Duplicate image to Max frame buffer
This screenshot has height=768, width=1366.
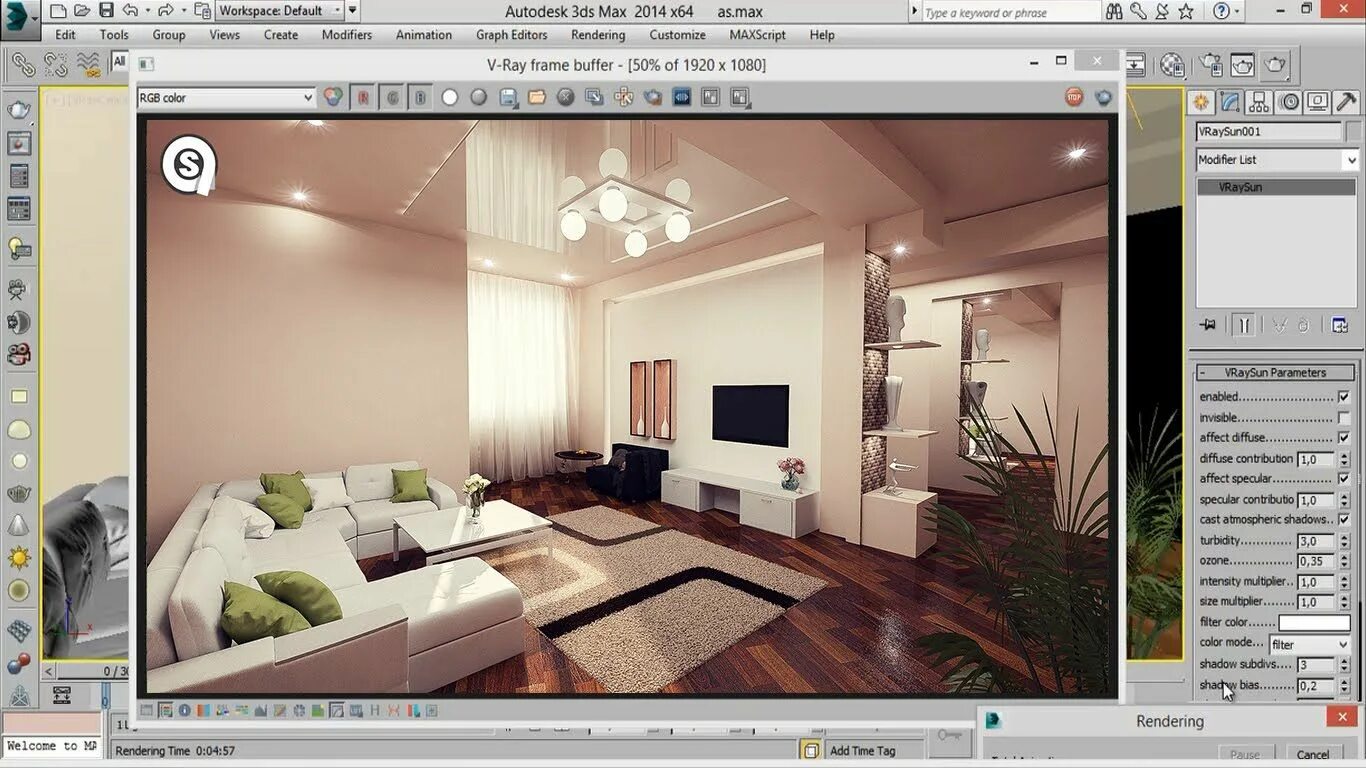595,98
